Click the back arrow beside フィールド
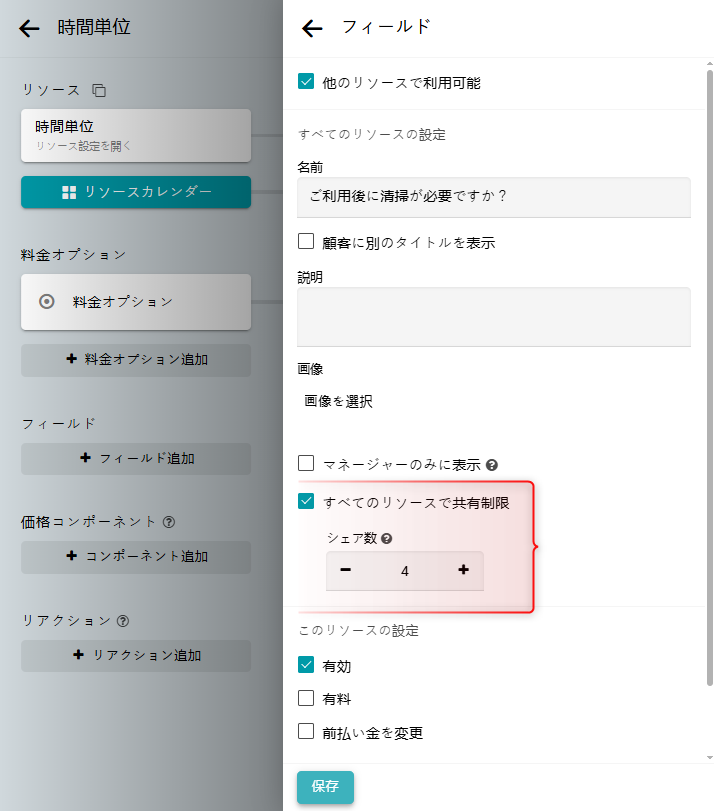Viewport: 714px width, 811px height. 312,29
